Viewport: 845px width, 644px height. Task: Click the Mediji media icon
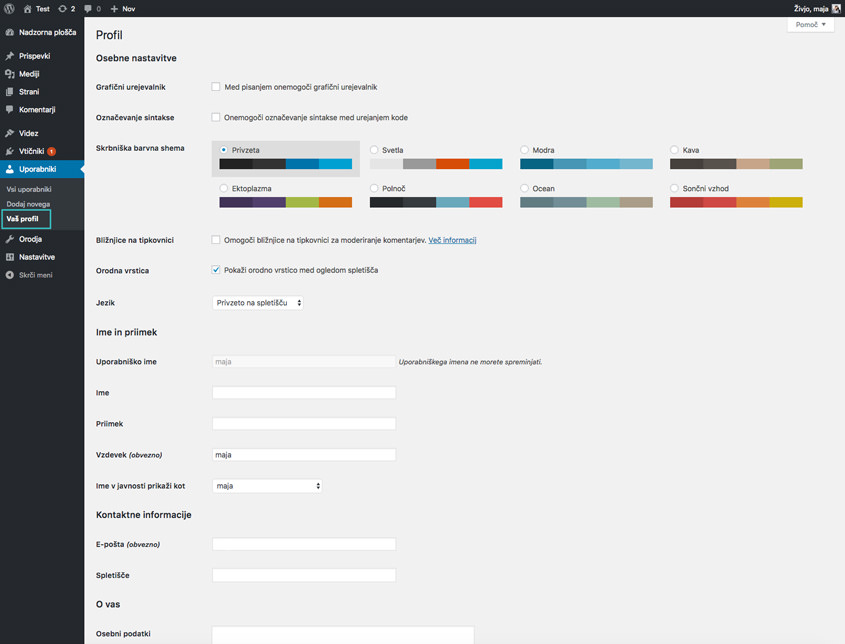point(9,74)
